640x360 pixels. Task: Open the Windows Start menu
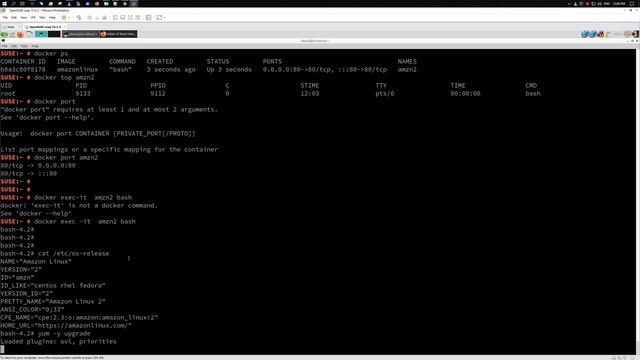pos(4,4)
